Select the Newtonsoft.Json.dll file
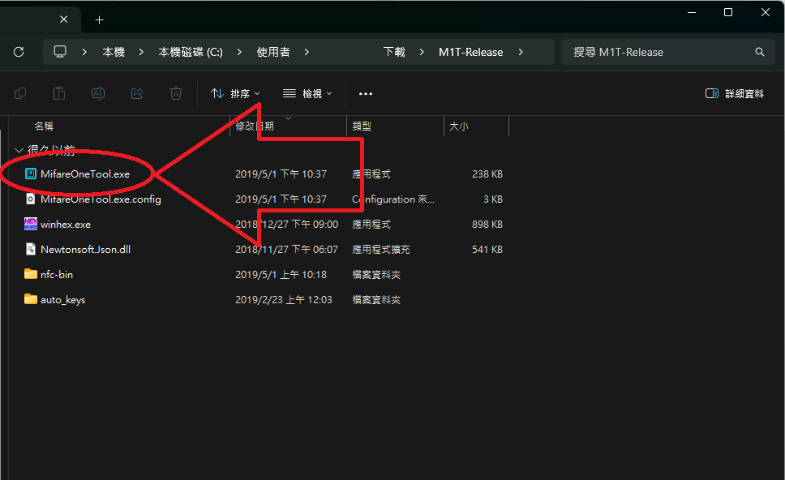The height and width of the screenshot is (480, 785). (86, 249)
